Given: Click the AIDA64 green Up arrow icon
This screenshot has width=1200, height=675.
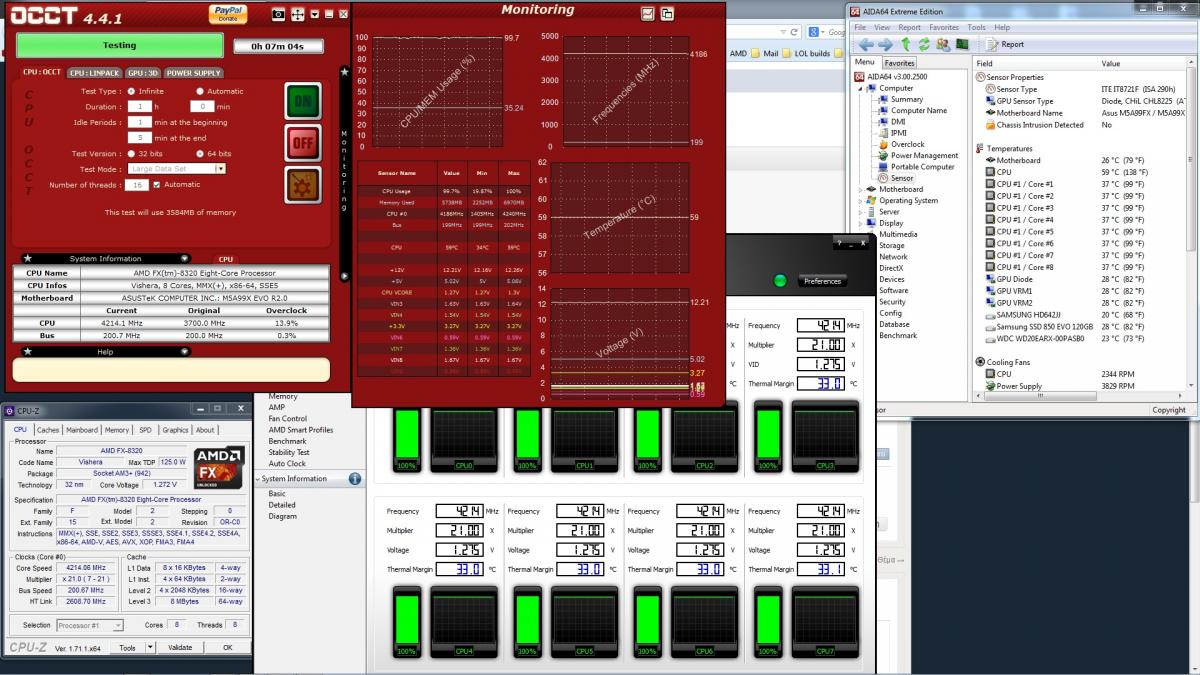Looking at the screenshot, I should point(906,44).
